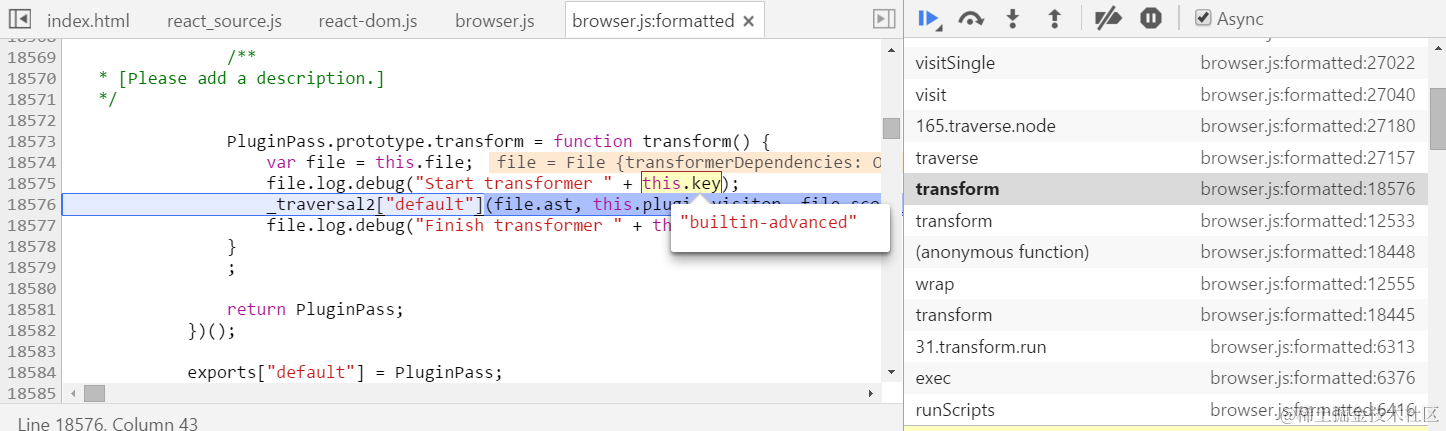
Task: Set breakpoint on line number 18574
Action: coord(31,162)
